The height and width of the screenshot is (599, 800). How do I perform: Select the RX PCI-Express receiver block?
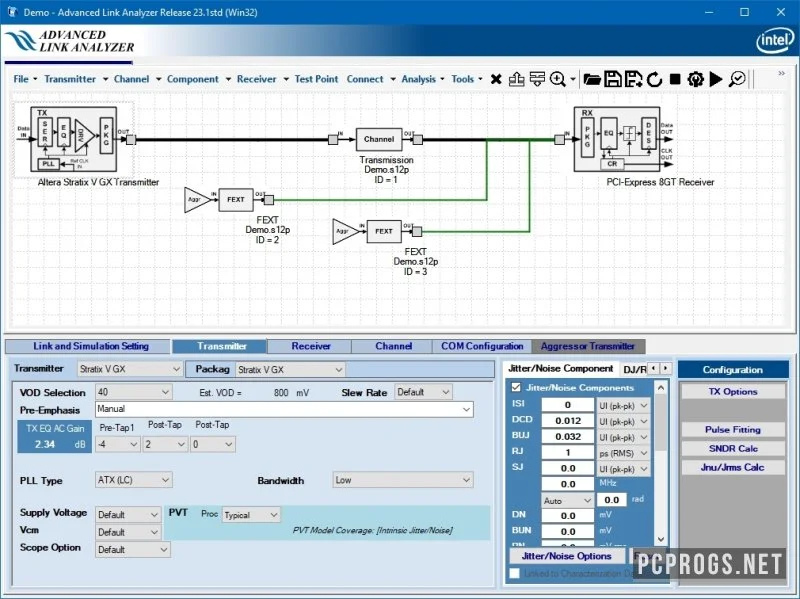(x=617, y=139)
